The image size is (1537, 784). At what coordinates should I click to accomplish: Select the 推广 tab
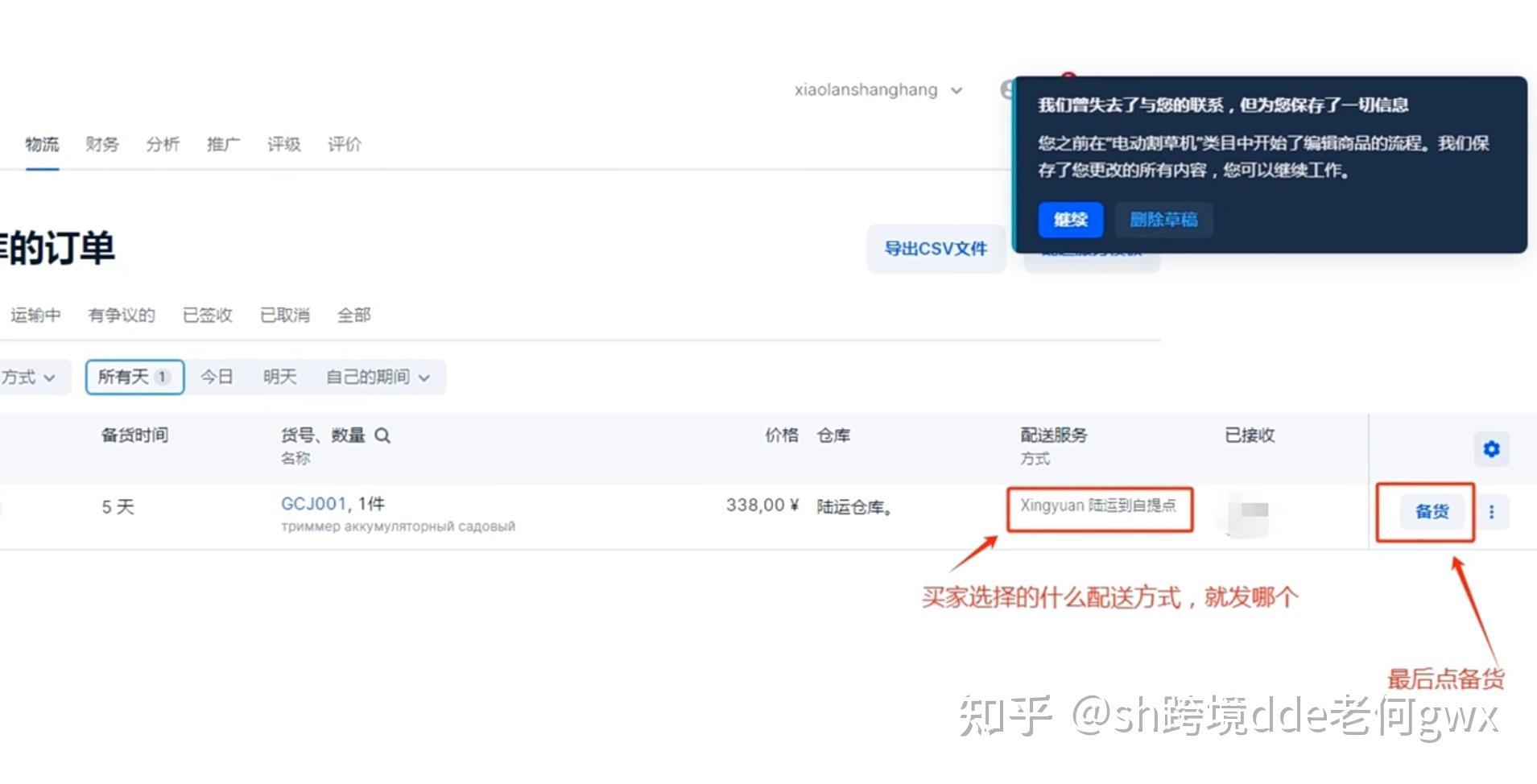223,144
